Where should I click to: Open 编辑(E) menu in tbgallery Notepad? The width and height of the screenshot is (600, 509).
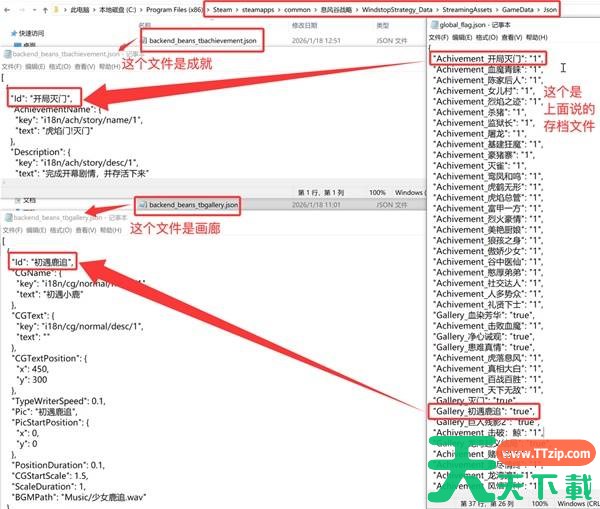(x=36, y=230)
